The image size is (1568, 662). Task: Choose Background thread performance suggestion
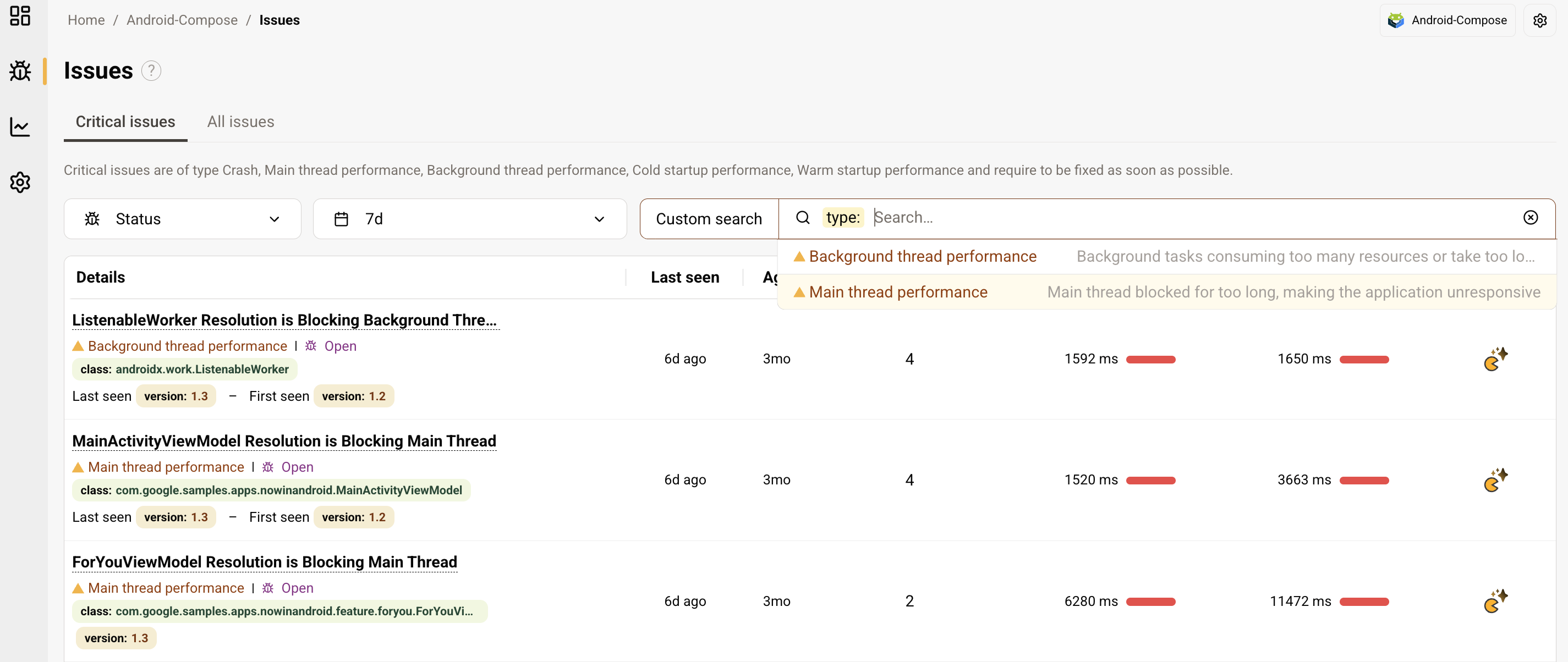coord(922,257)
